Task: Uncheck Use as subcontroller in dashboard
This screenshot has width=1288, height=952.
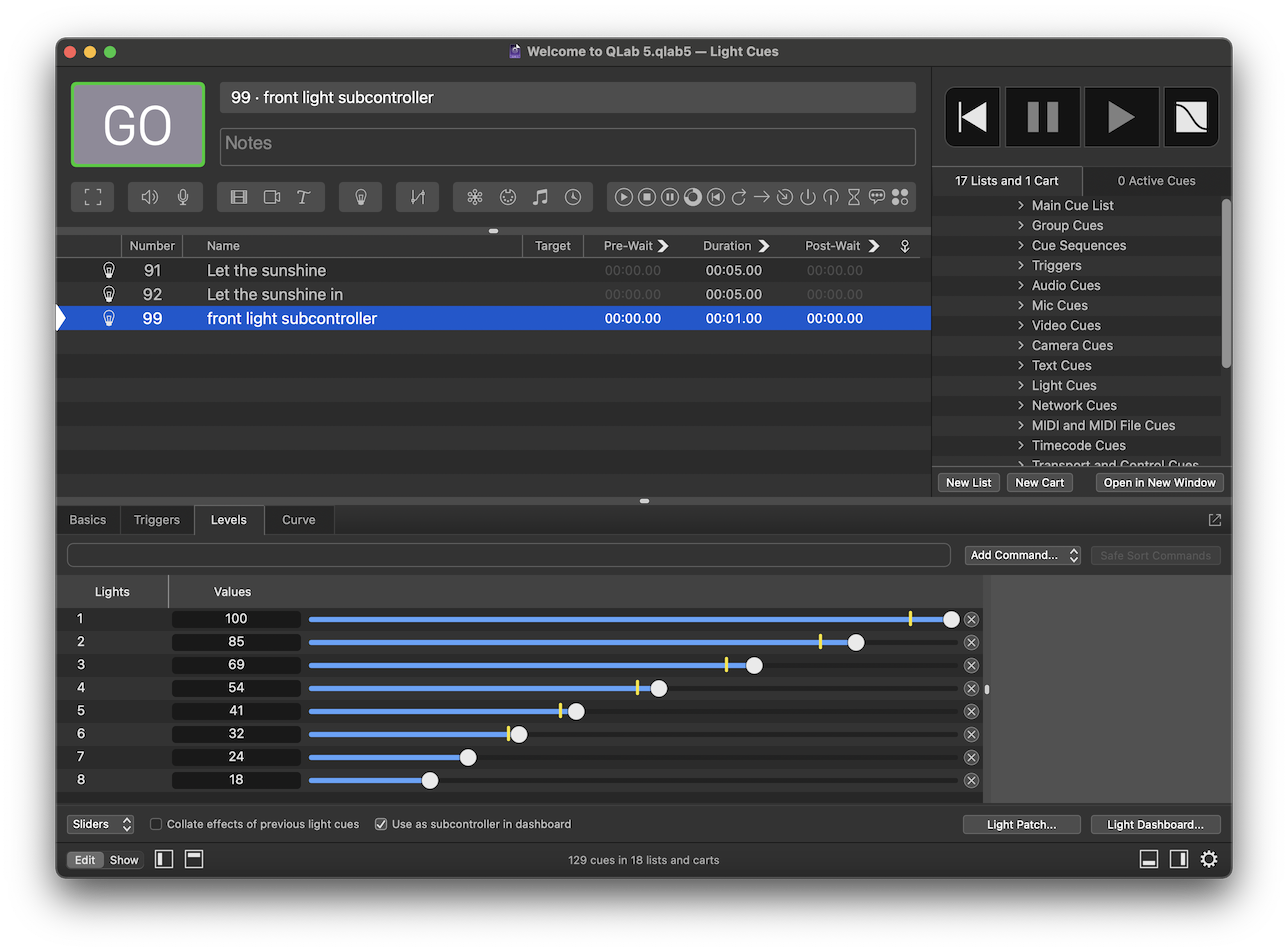Action: click(x=381, y=824)
